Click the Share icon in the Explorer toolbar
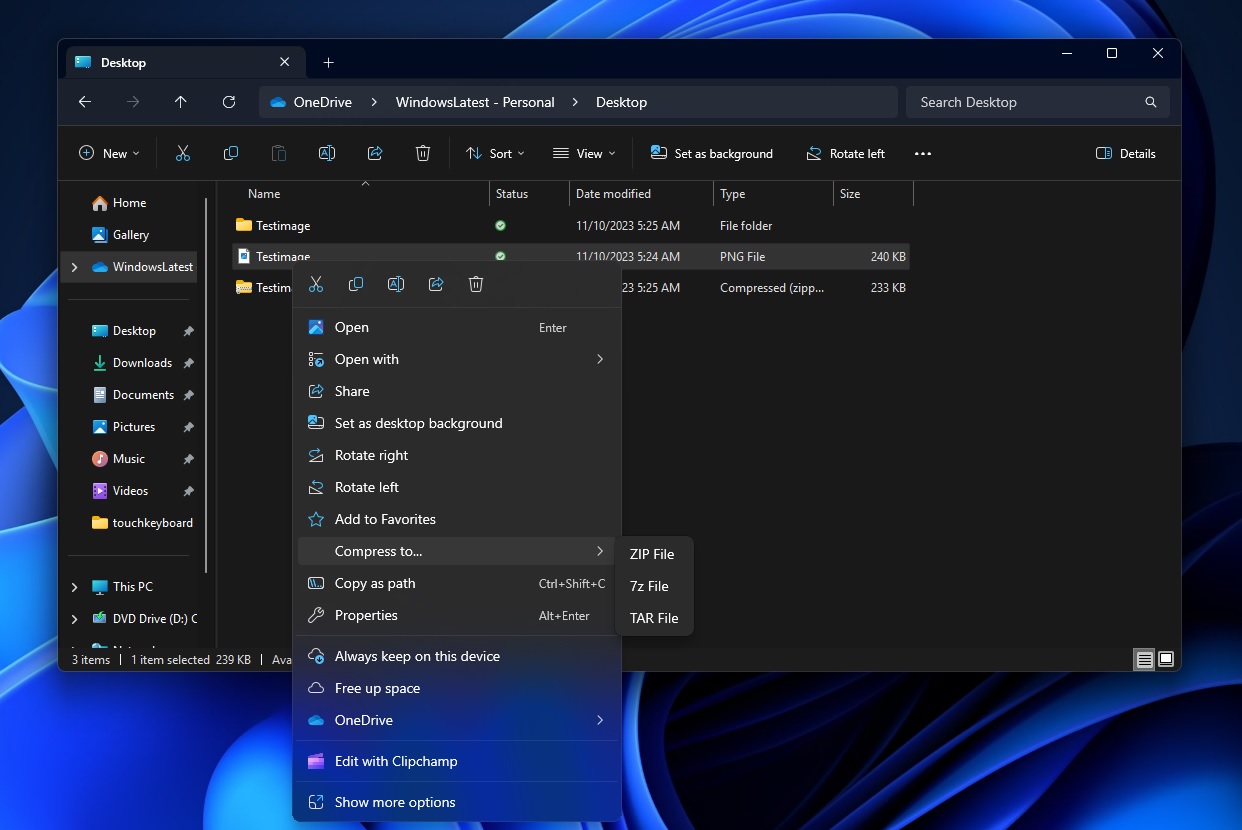The image size is (1242, 830). pyautogui.click(x=375, y=154)
